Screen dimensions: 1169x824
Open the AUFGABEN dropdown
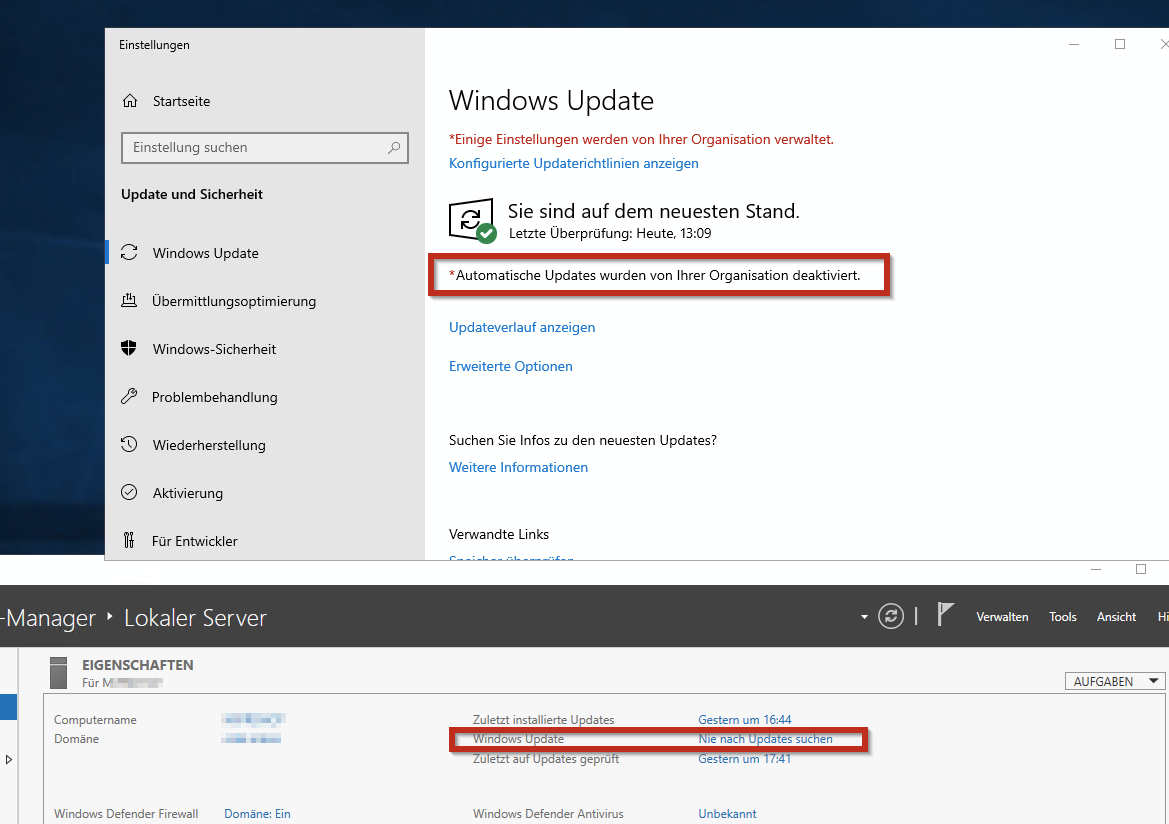tap(1115, 682)
